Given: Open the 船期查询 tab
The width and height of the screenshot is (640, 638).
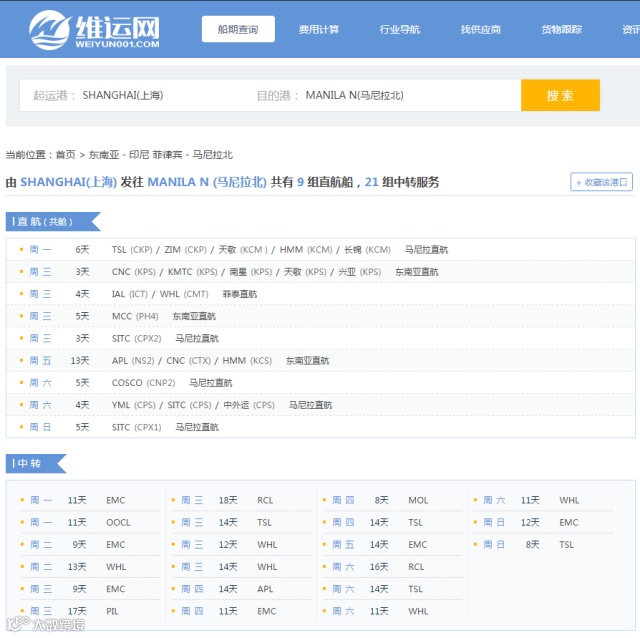Looking at the screenshot, I should click(x=238, y=29).
